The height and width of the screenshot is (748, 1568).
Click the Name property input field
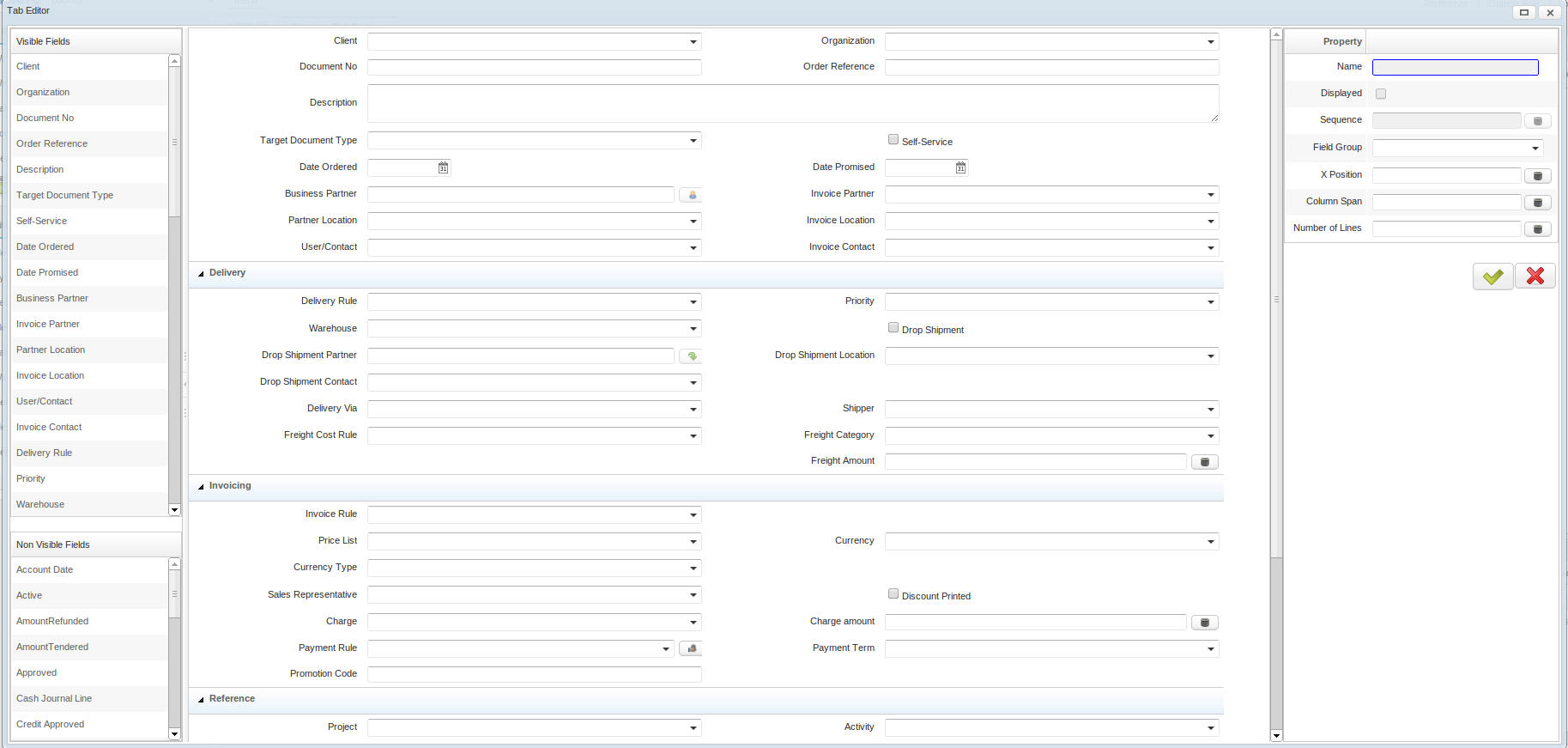[x=1455, y=67]
